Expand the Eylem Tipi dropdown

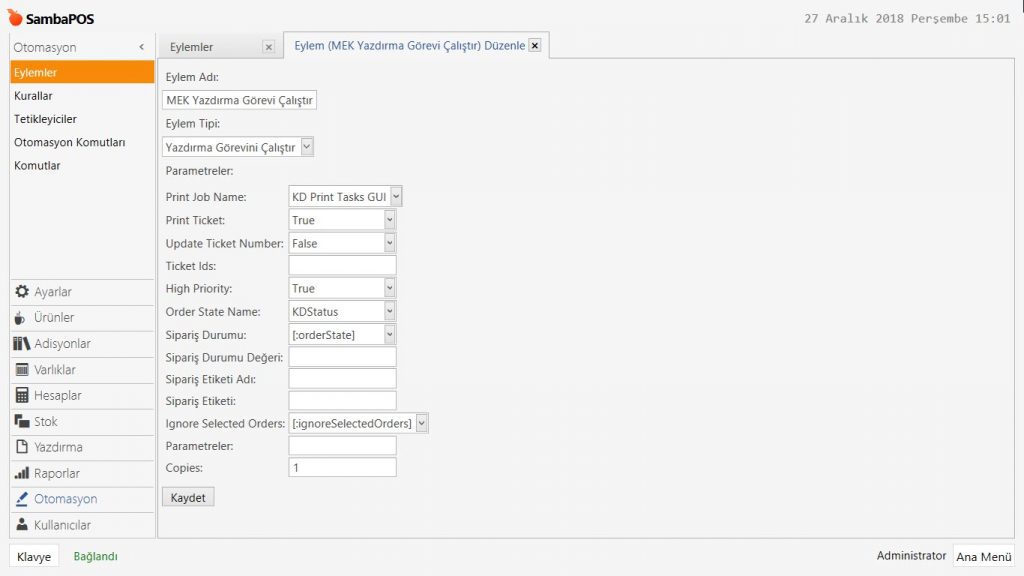[307, 147]
